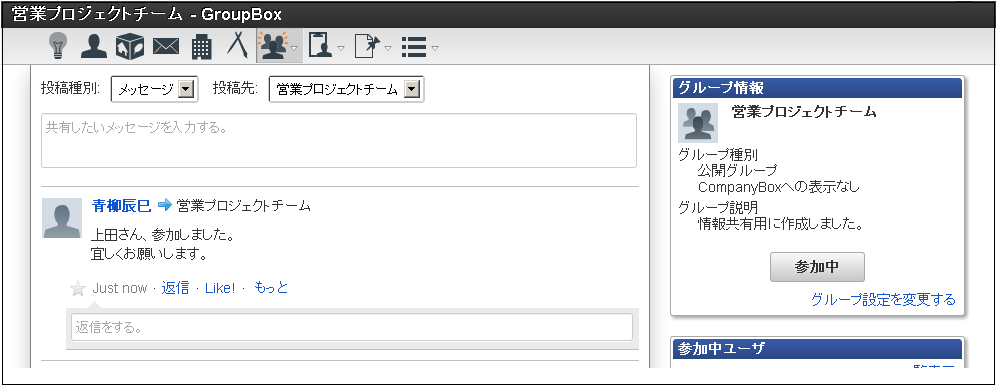
Task: Click the もっと more link
Action: click(271, 288)
